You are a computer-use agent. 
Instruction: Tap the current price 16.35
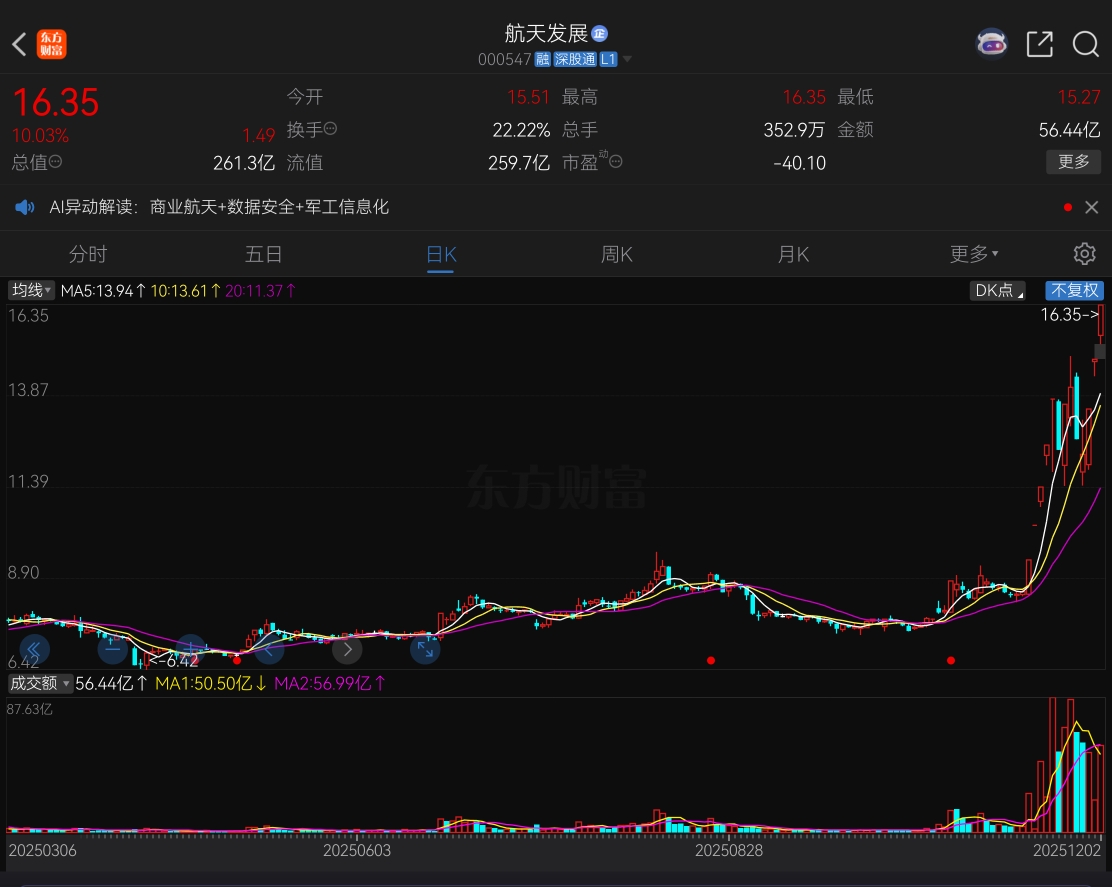point(56,102)
